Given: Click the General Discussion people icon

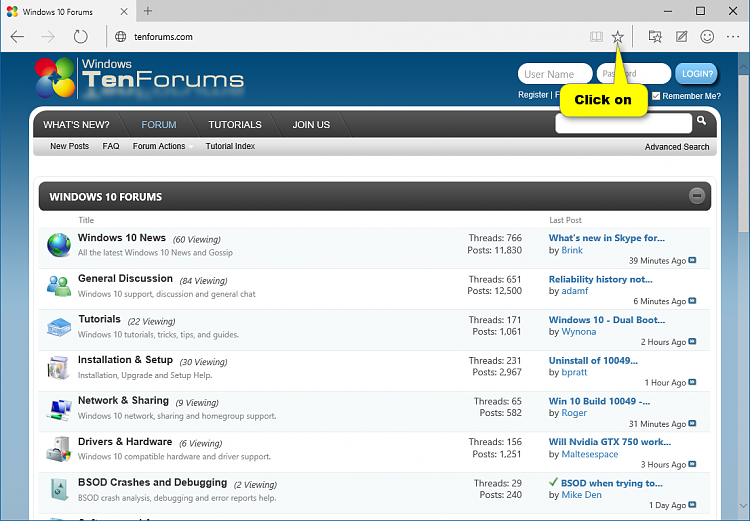Looking at the screenshot, I should coord(59,286).
